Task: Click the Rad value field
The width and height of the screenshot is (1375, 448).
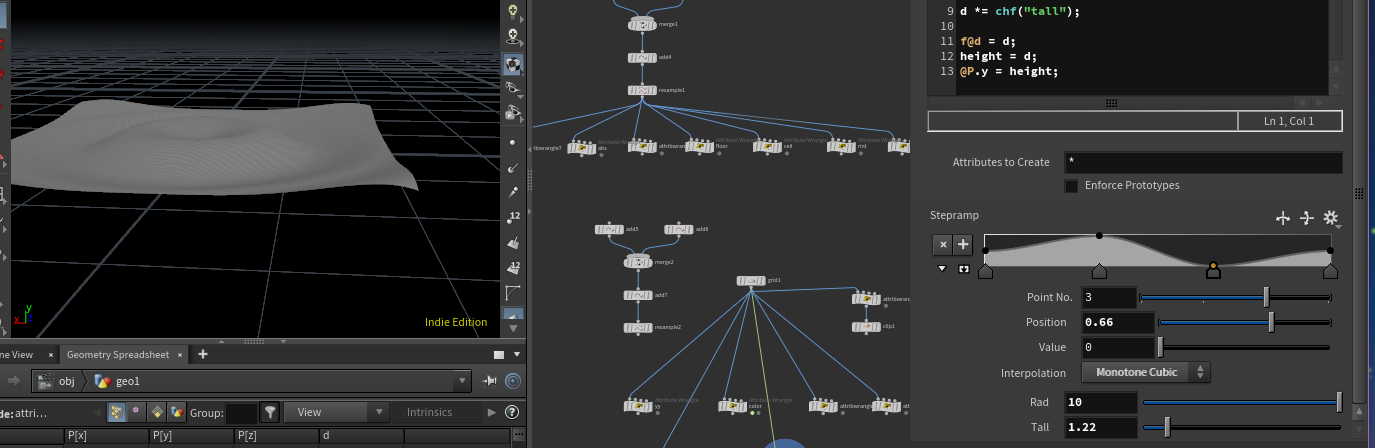Action: (x=1100, y=402)
